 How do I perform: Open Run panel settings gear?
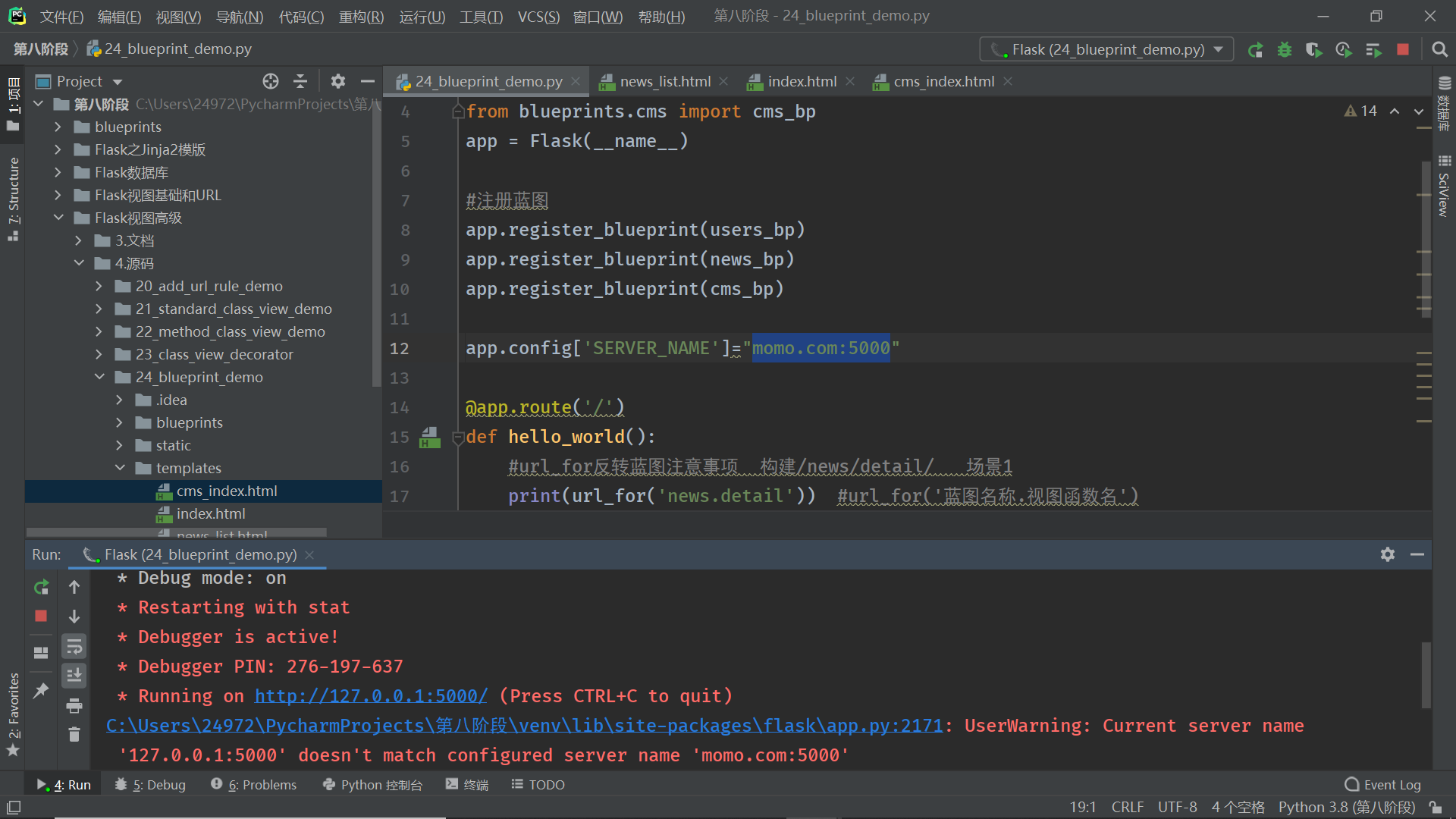click(1388, 554)
